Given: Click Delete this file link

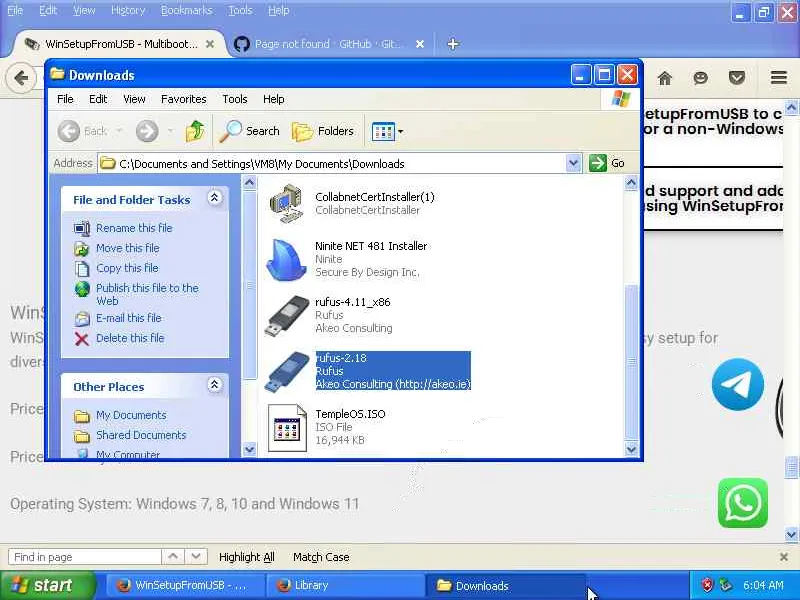Looking at the screenshot, I should point(130,338).
